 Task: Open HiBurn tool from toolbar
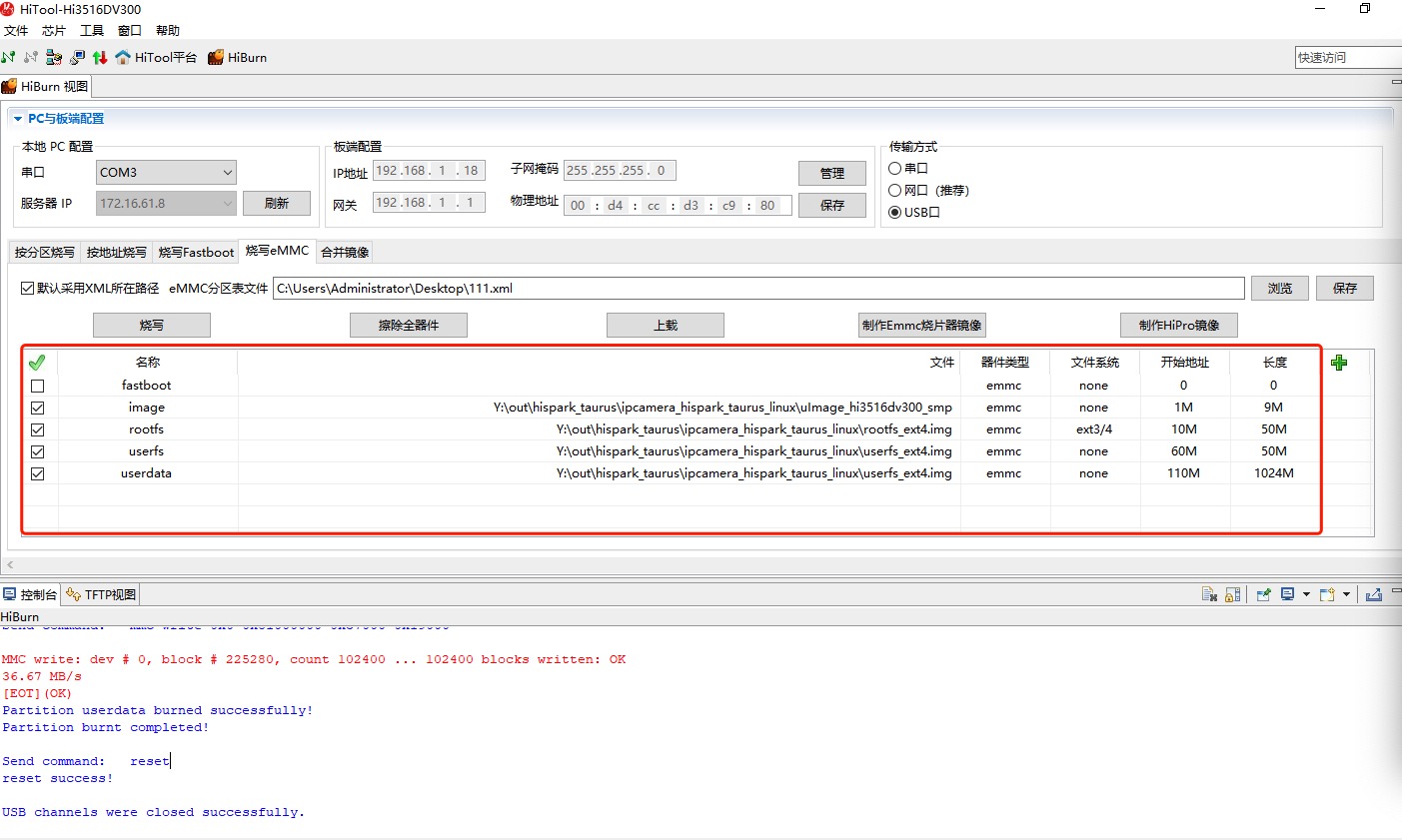[237, 57]
